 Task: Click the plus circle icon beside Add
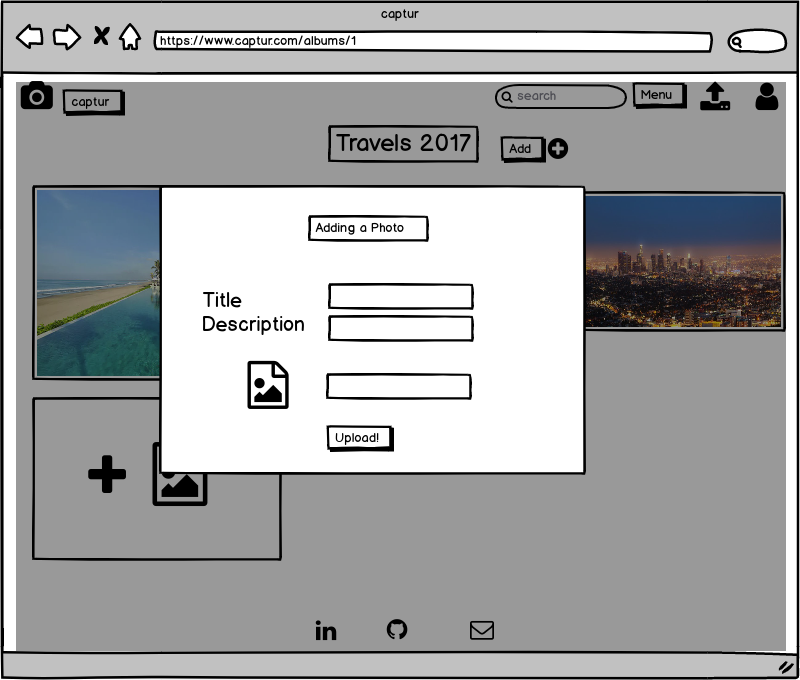(558, 148)
